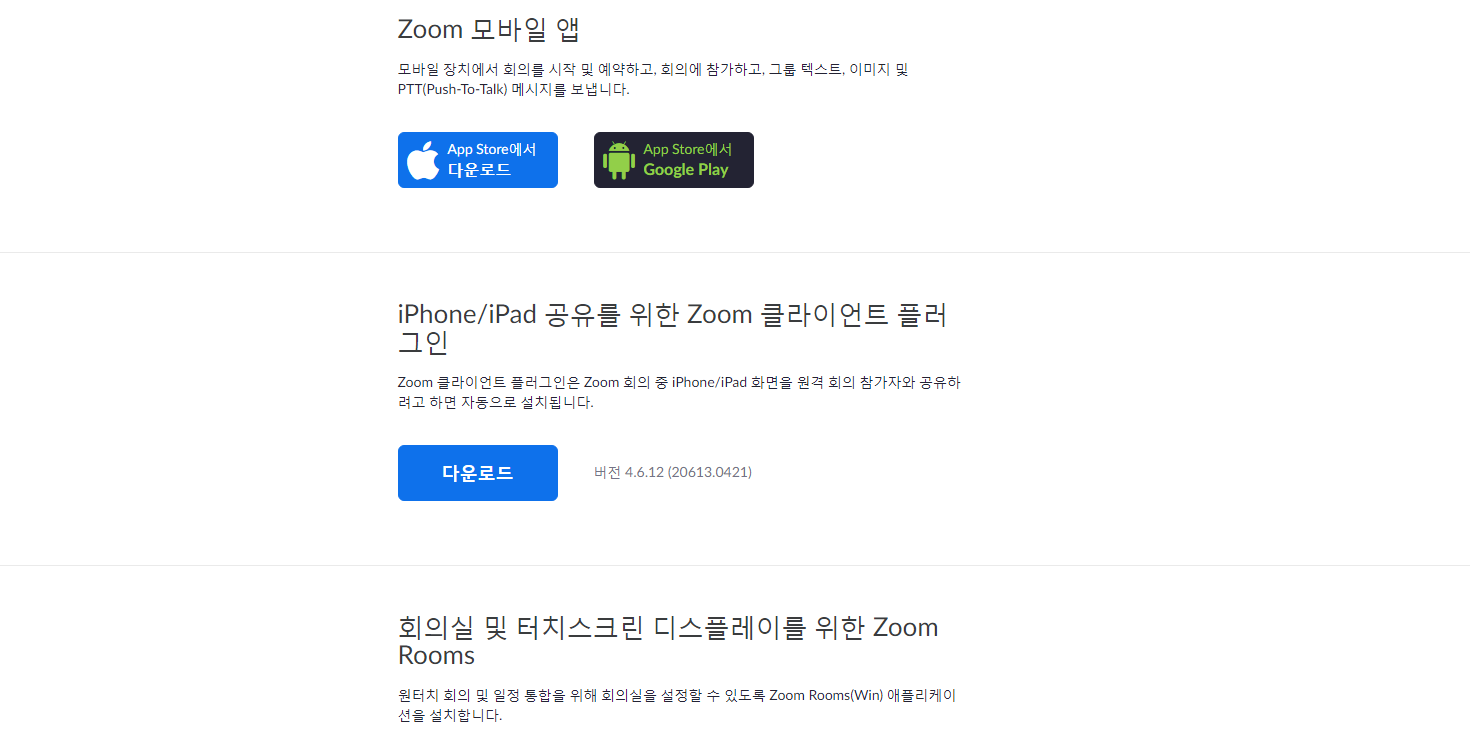Click divider line above Zoom Rooms section
Image resolution: width=1470 pixels, height=739 pixels.
click(735, 565)
